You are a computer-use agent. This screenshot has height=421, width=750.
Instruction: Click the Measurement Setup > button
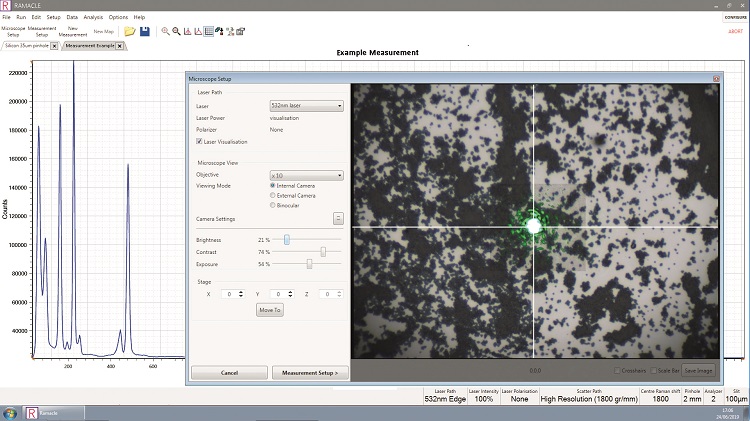[x=310, y=373]
